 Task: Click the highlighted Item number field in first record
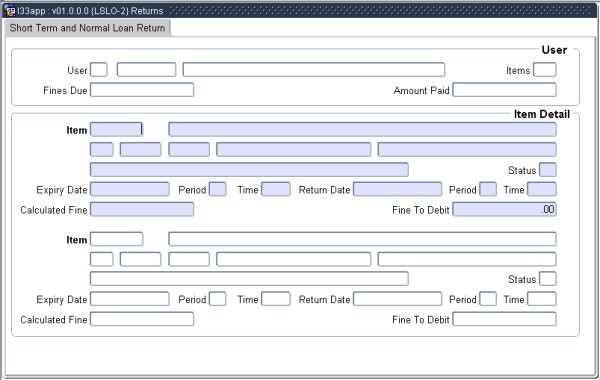point(117,129)
